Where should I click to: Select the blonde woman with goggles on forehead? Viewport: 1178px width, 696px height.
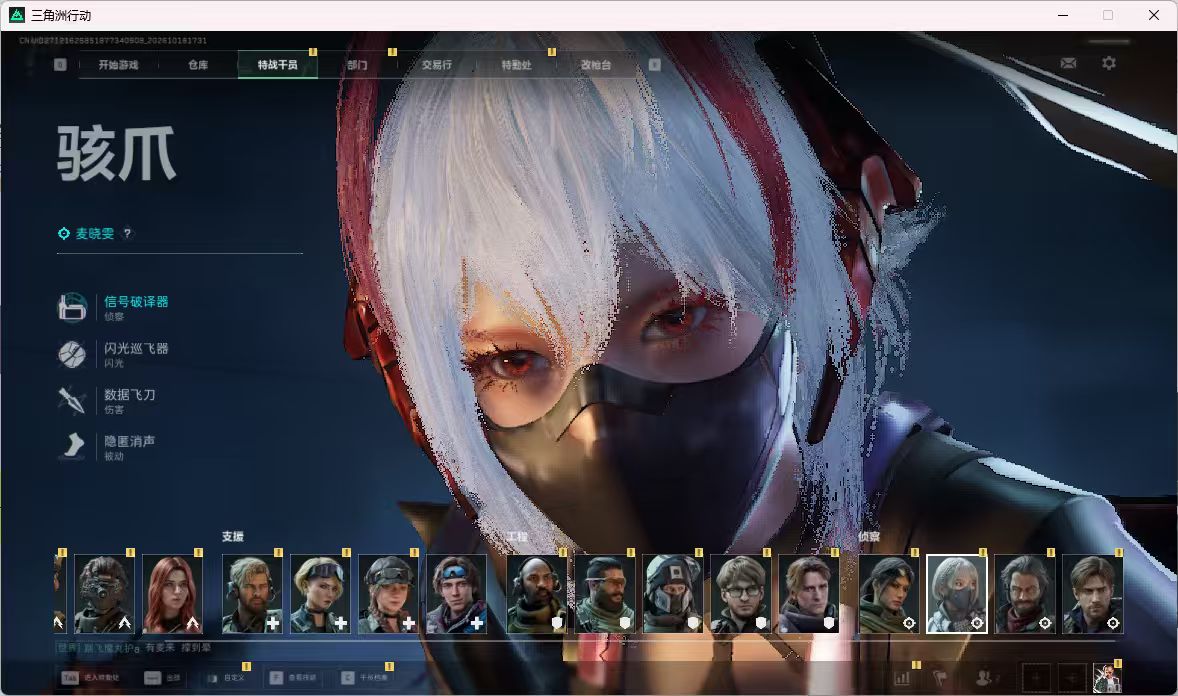(320, 594)
